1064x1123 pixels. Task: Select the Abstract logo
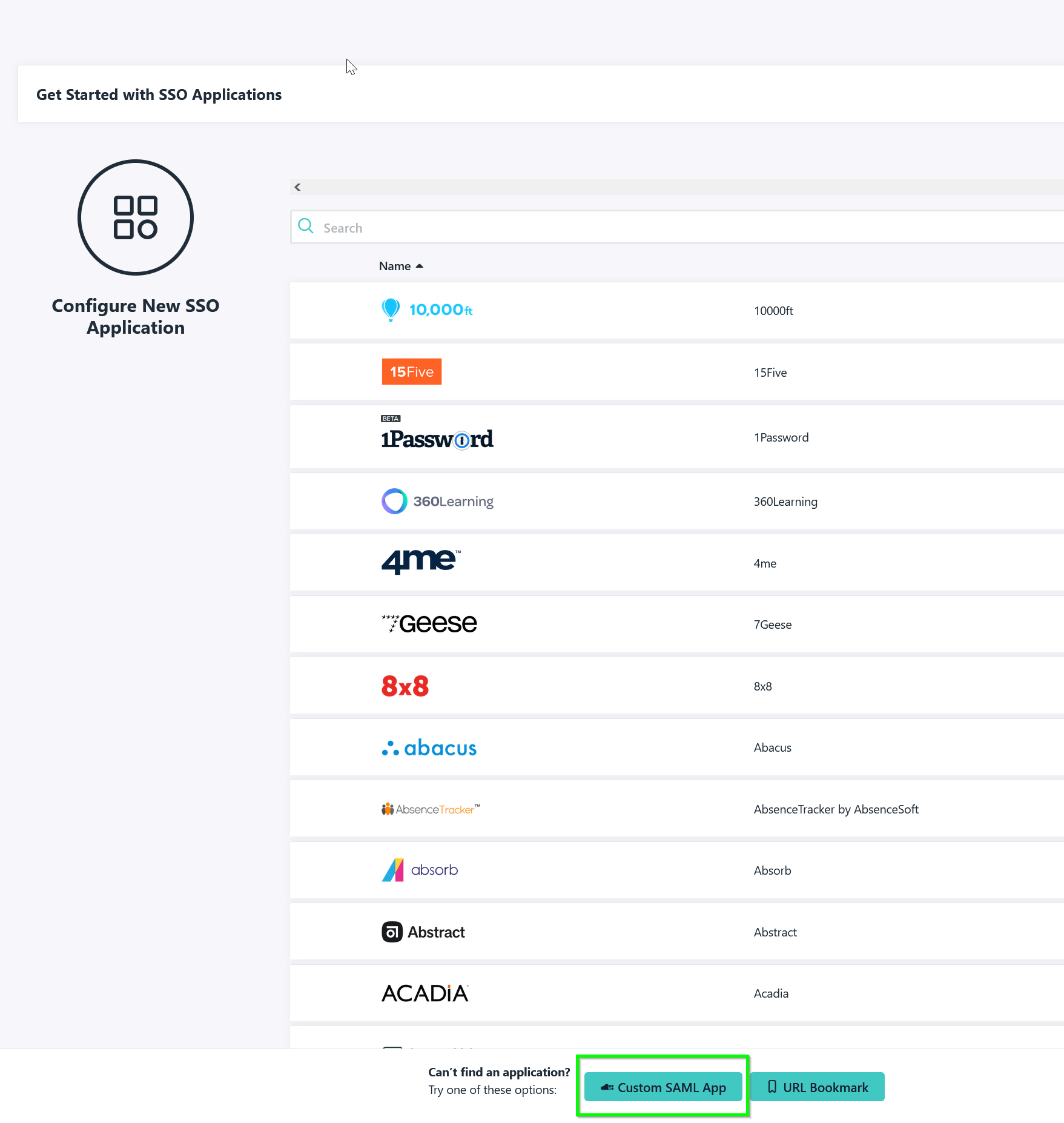(423, 932)
